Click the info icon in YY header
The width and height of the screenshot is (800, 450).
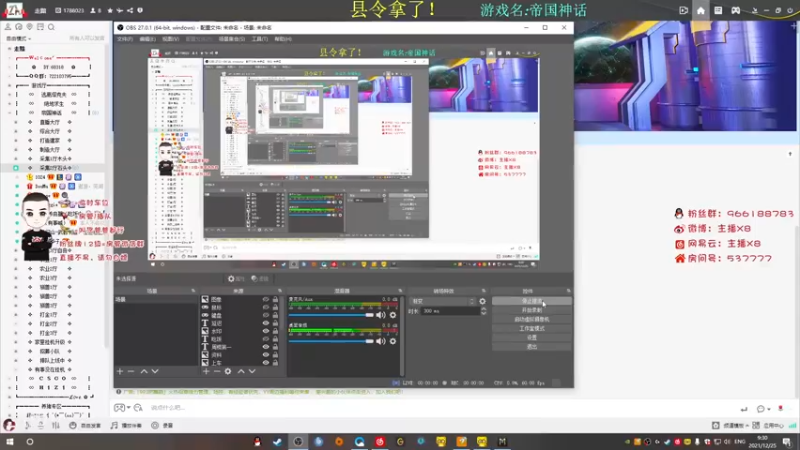[140, 10]
